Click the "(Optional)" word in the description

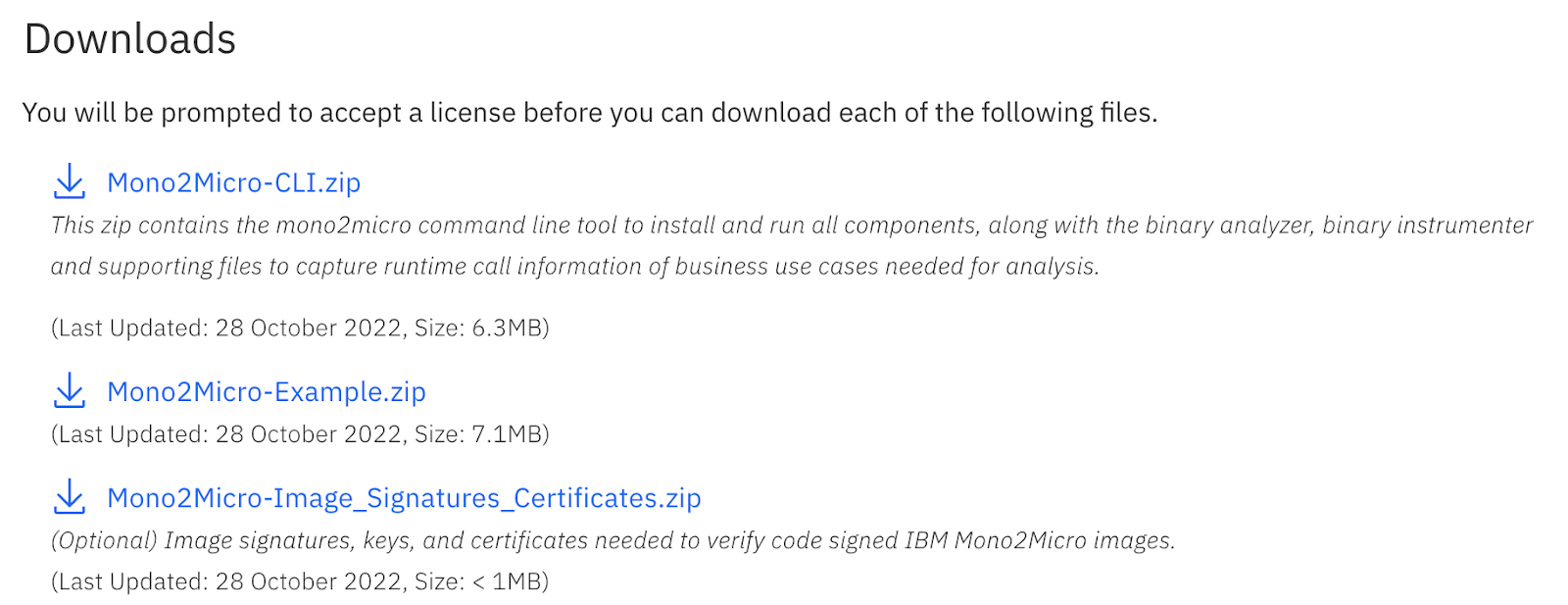104,540
